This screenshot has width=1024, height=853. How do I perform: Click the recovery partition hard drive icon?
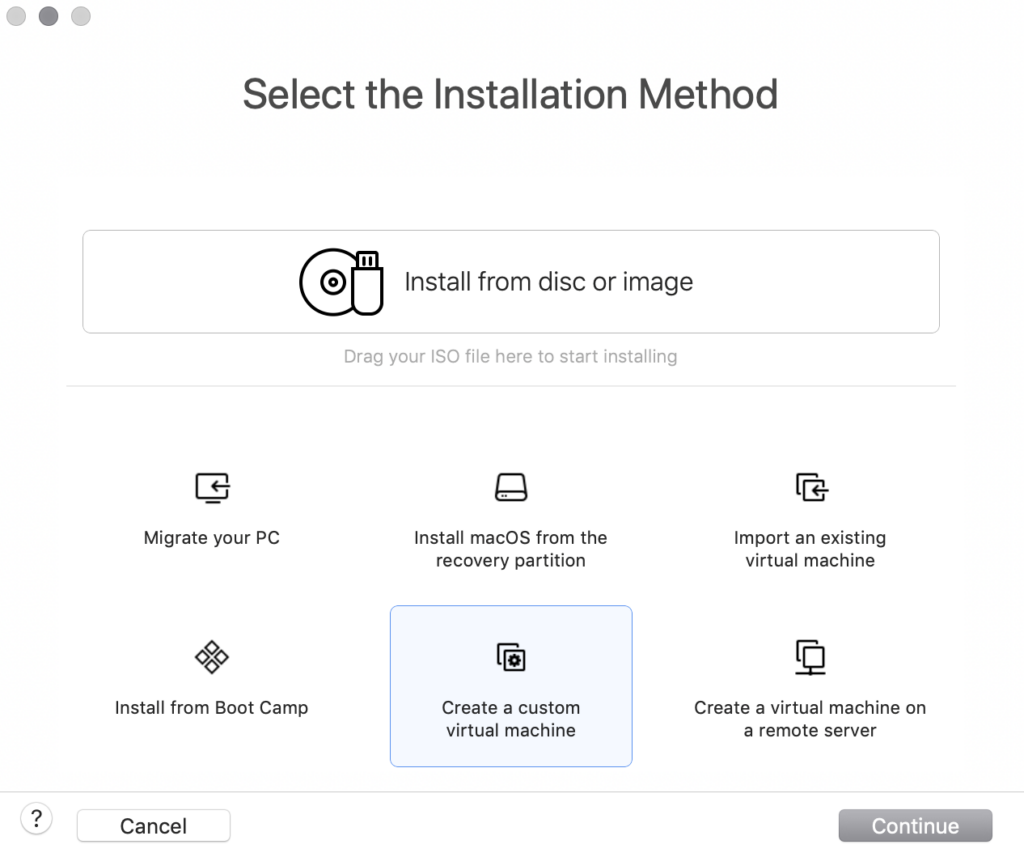pos(511,487)
